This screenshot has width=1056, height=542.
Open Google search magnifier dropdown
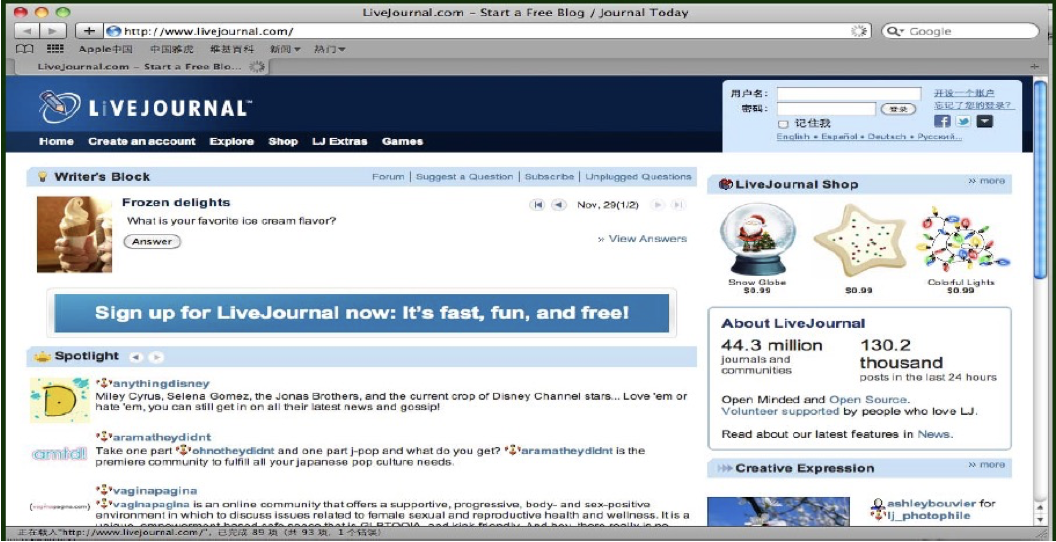click(x=896, y=31)
